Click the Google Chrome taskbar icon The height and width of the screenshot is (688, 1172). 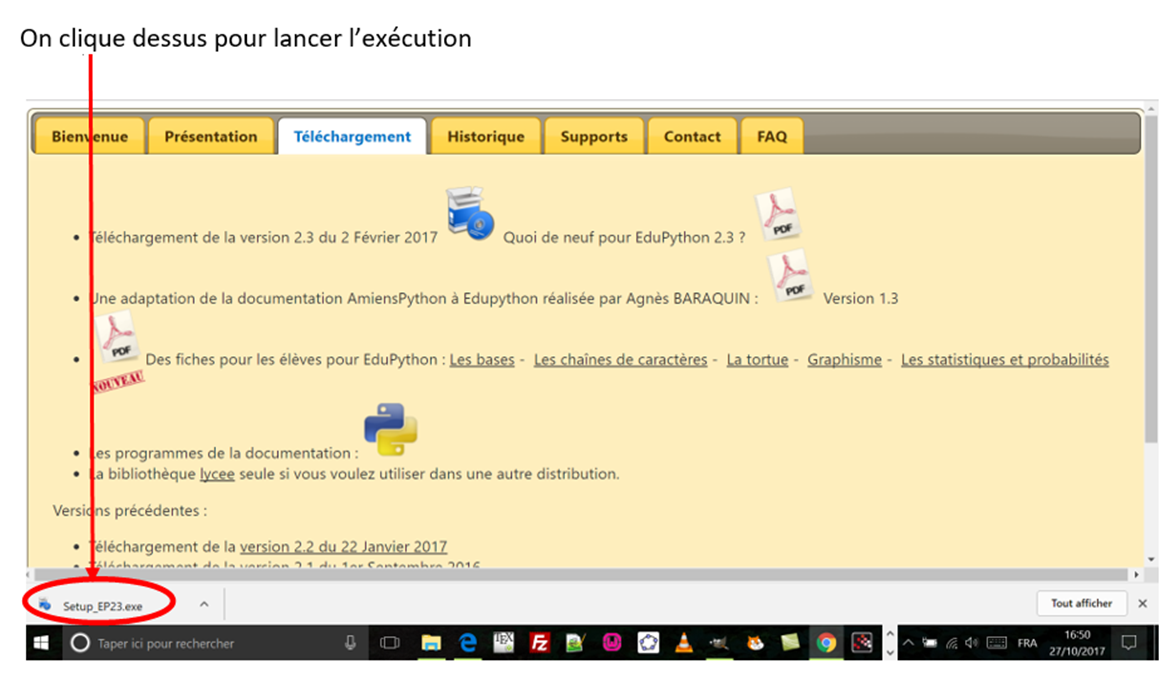(x=826, y=643)
